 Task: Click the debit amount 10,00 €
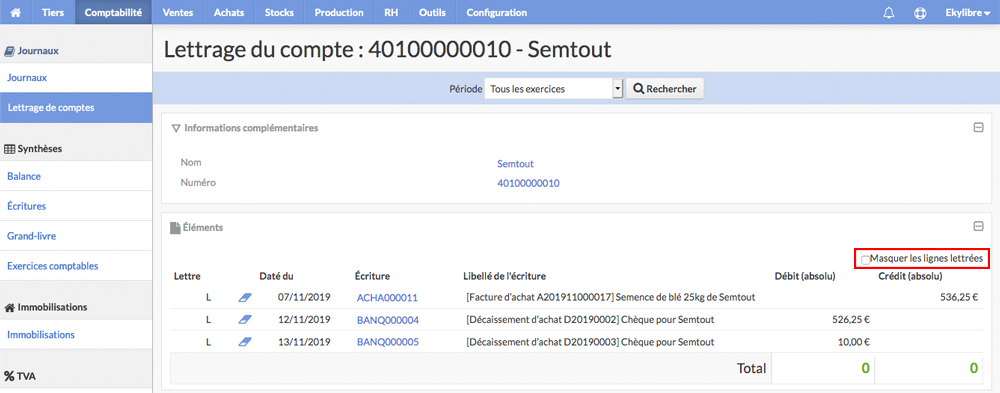click(855, 342)
